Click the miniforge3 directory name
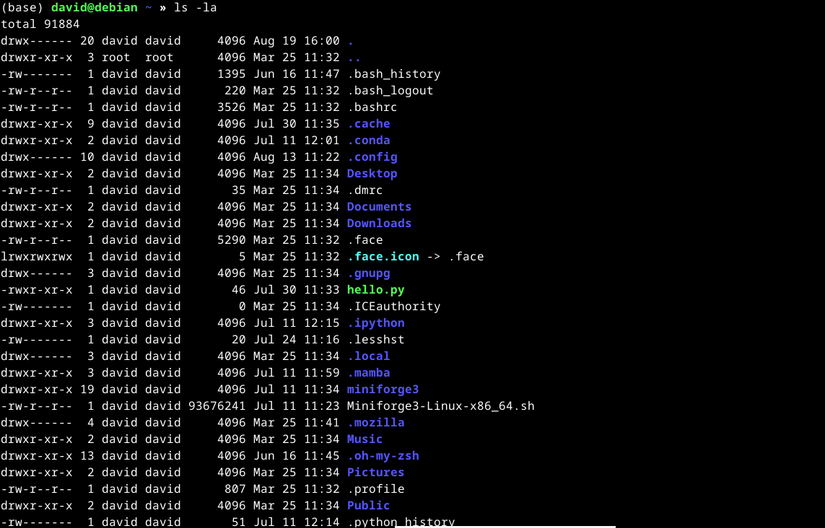 382,390
